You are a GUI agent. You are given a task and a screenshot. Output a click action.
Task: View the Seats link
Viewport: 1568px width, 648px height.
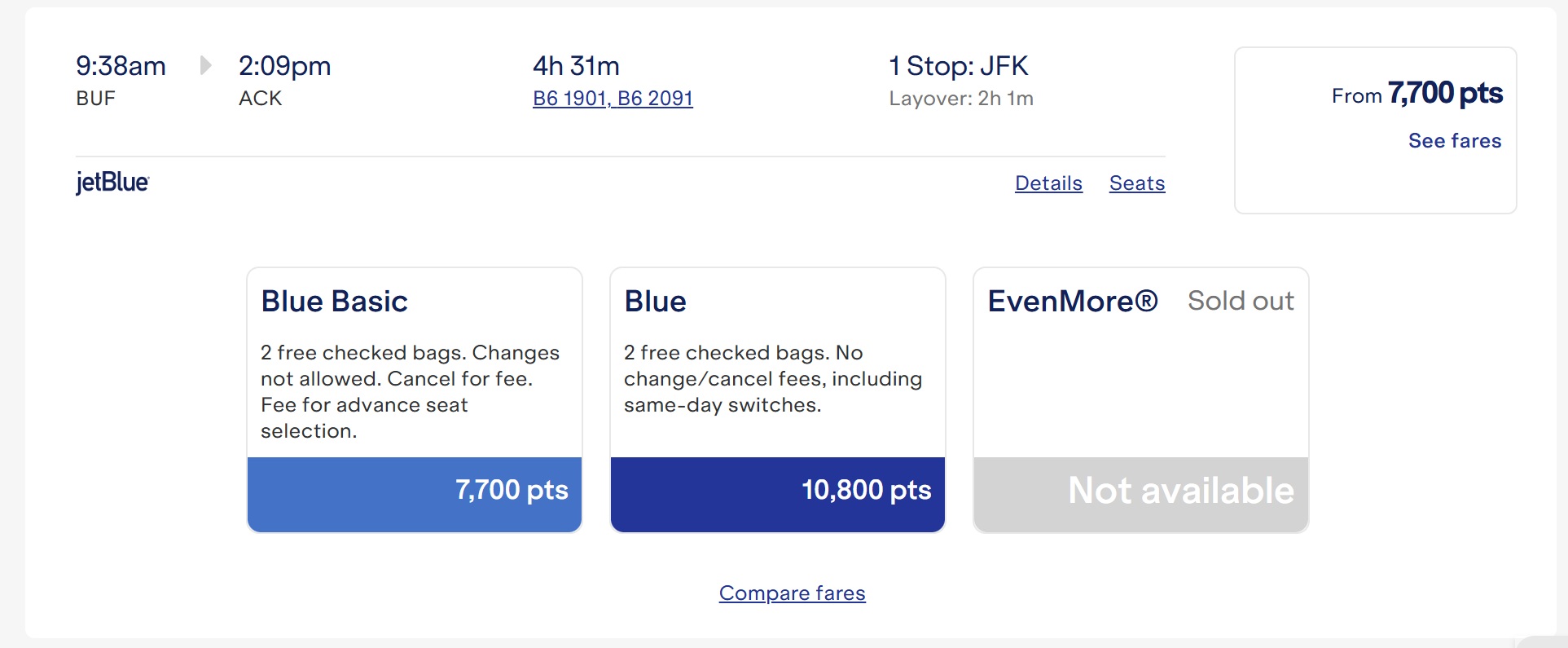(x=1137, y=183)
